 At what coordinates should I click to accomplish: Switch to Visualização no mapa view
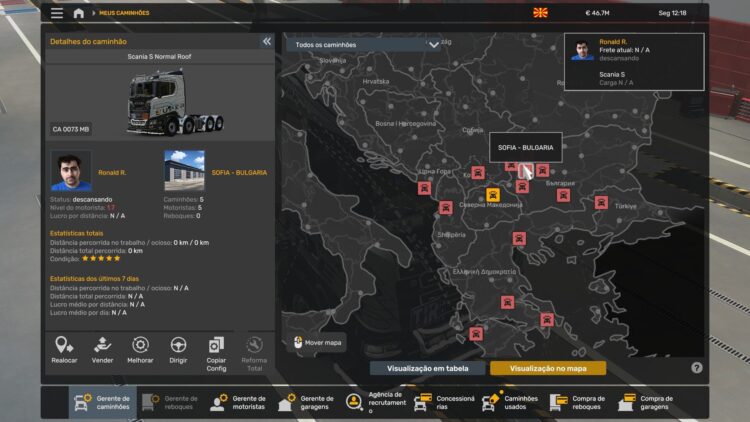548,368
